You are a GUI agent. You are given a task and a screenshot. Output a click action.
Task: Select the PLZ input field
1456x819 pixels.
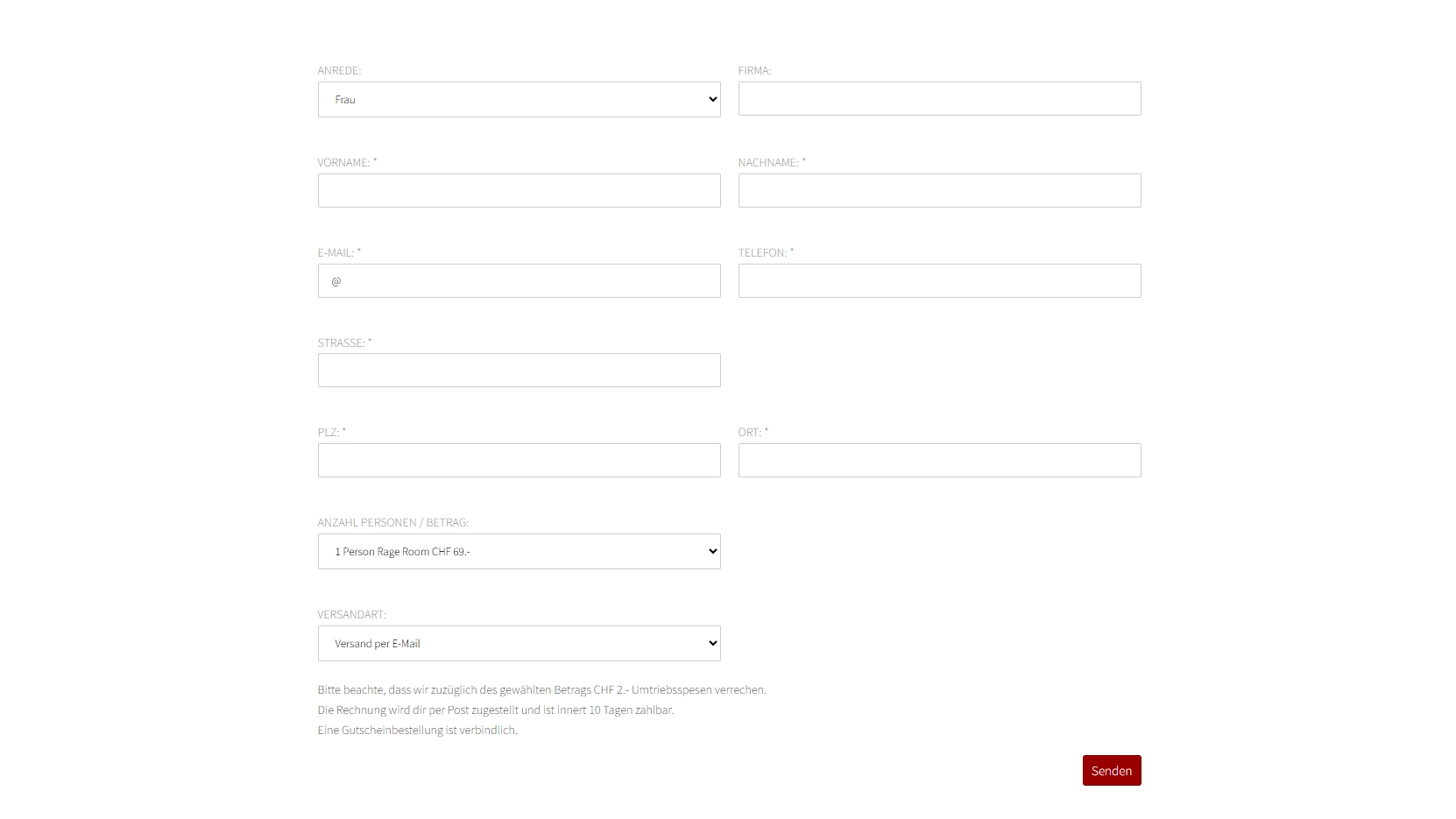pyautogui.click(x=519, y=460)
